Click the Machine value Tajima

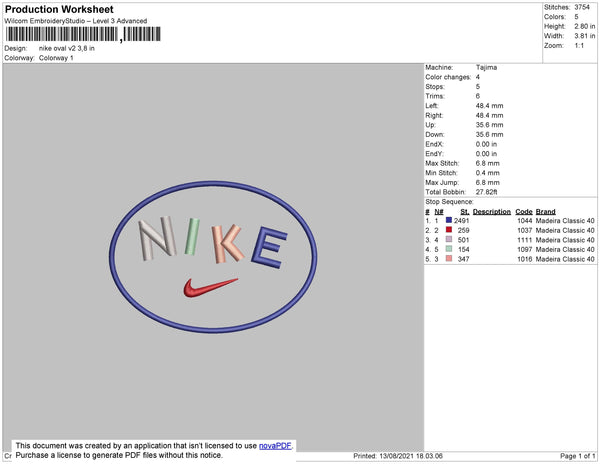point(486,67)
